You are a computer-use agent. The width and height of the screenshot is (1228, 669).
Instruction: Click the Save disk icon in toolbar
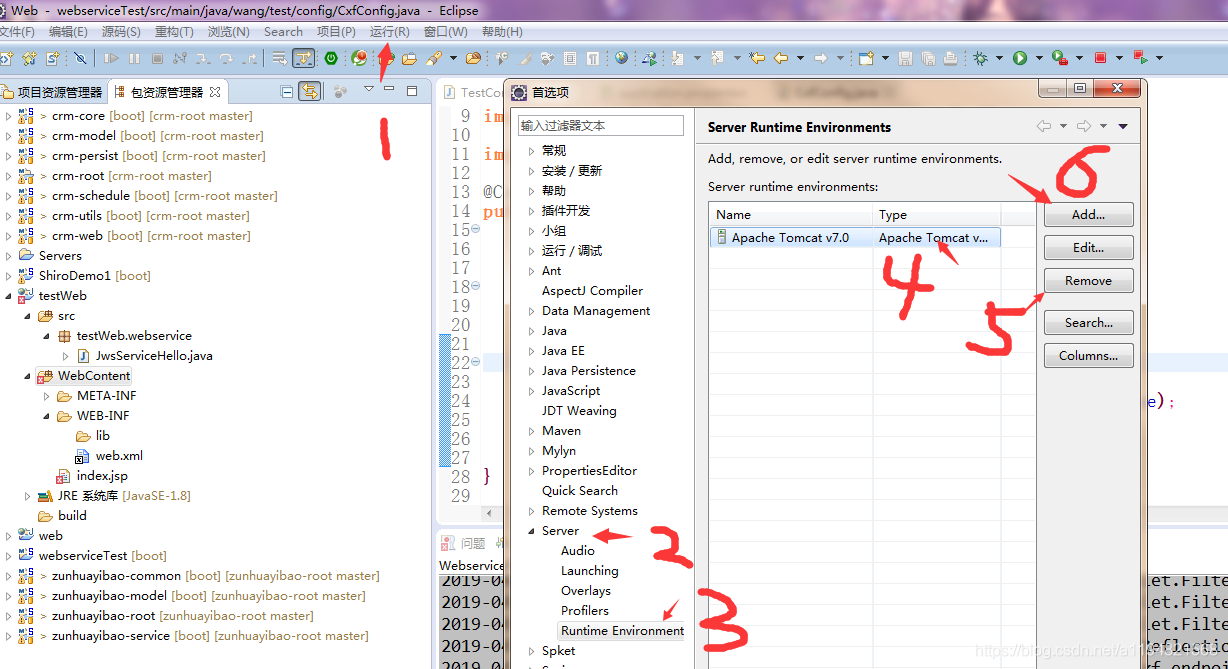905,58
